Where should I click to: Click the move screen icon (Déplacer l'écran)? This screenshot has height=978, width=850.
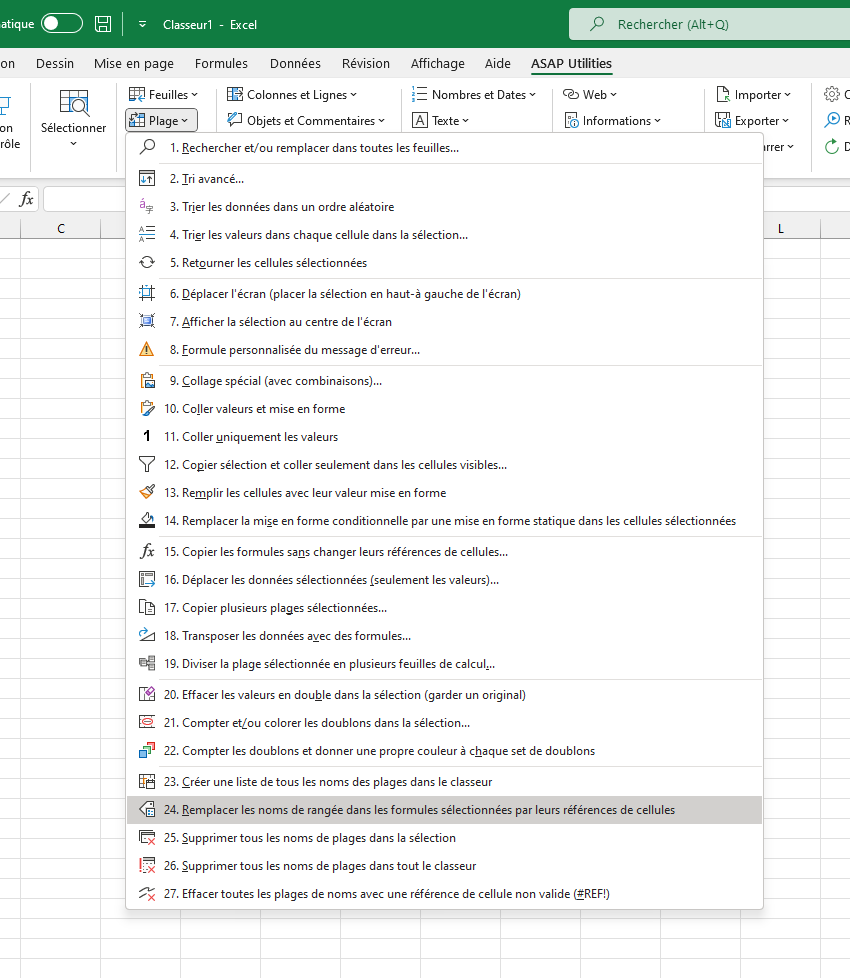(x=147, y=293)
